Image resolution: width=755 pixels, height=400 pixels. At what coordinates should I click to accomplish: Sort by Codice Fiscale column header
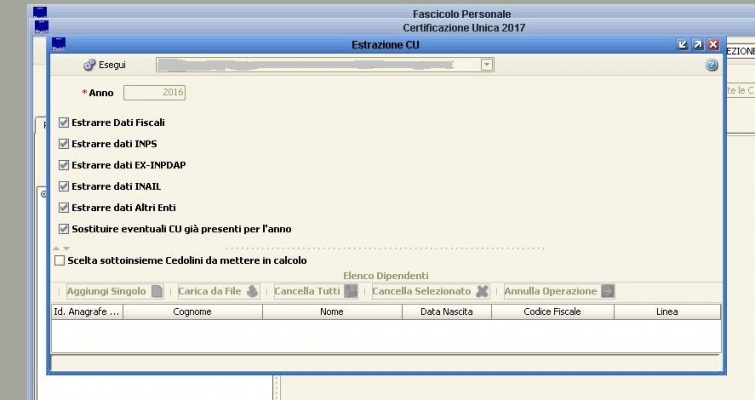pos(553,312)
